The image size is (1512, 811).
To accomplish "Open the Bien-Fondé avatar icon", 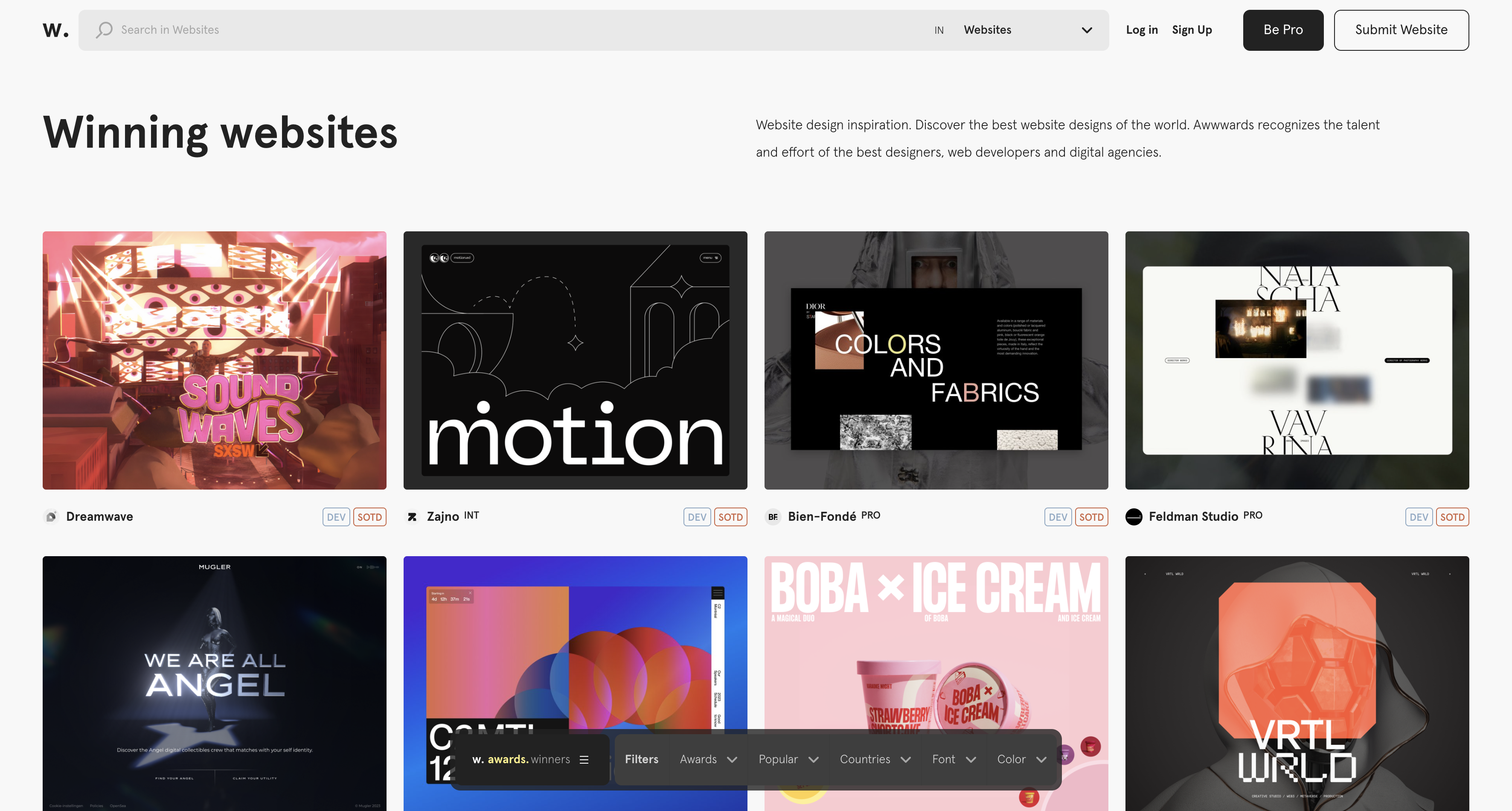I will click(773, 517).
